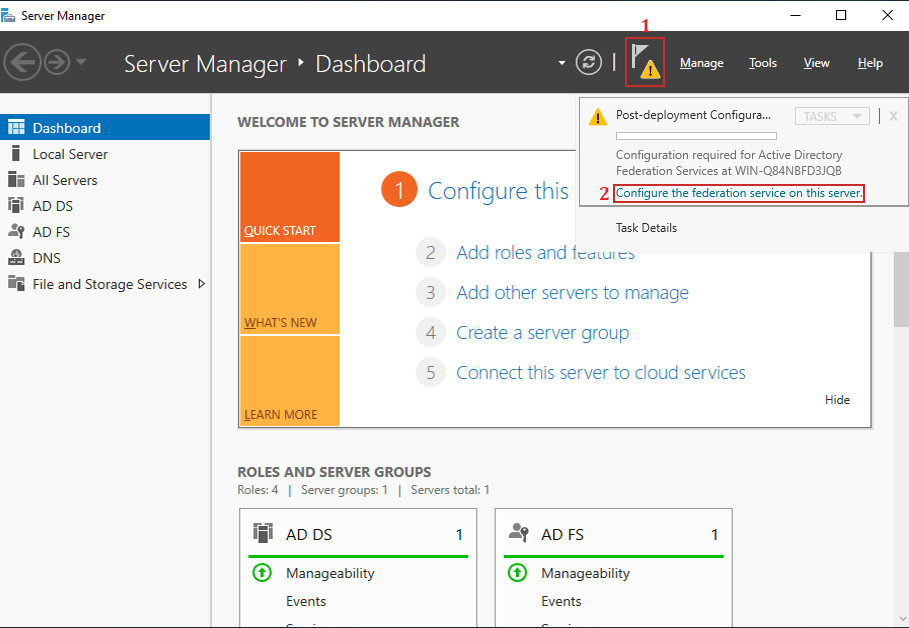
Task: Go forward using the forward arrow
Action: [x=57, y=62]
